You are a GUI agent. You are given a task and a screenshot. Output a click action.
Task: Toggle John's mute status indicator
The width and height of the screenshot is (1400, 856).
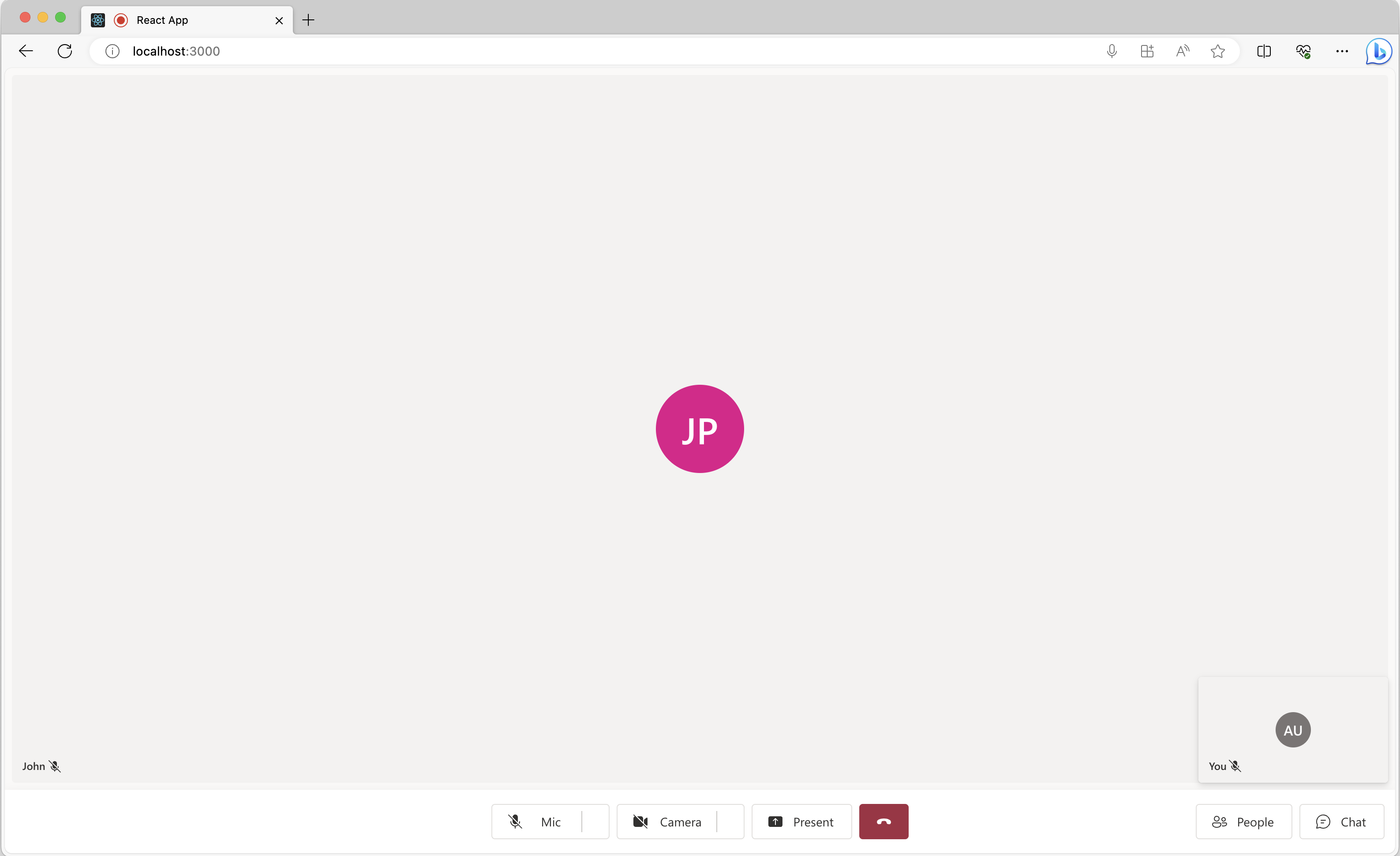click(x=55, y=766)
